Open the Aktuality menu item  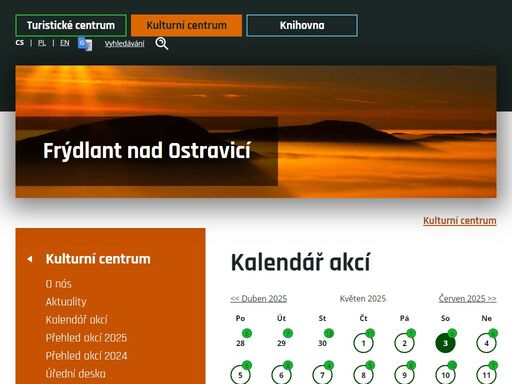tap(66, 302)
